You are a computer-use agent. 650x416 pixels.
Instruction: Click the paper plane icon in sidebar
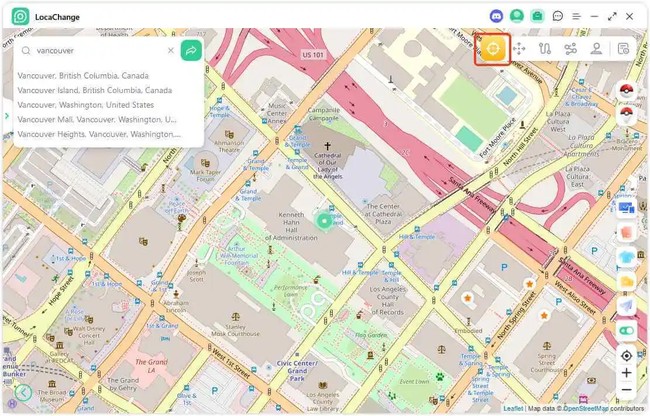point(626,306)
